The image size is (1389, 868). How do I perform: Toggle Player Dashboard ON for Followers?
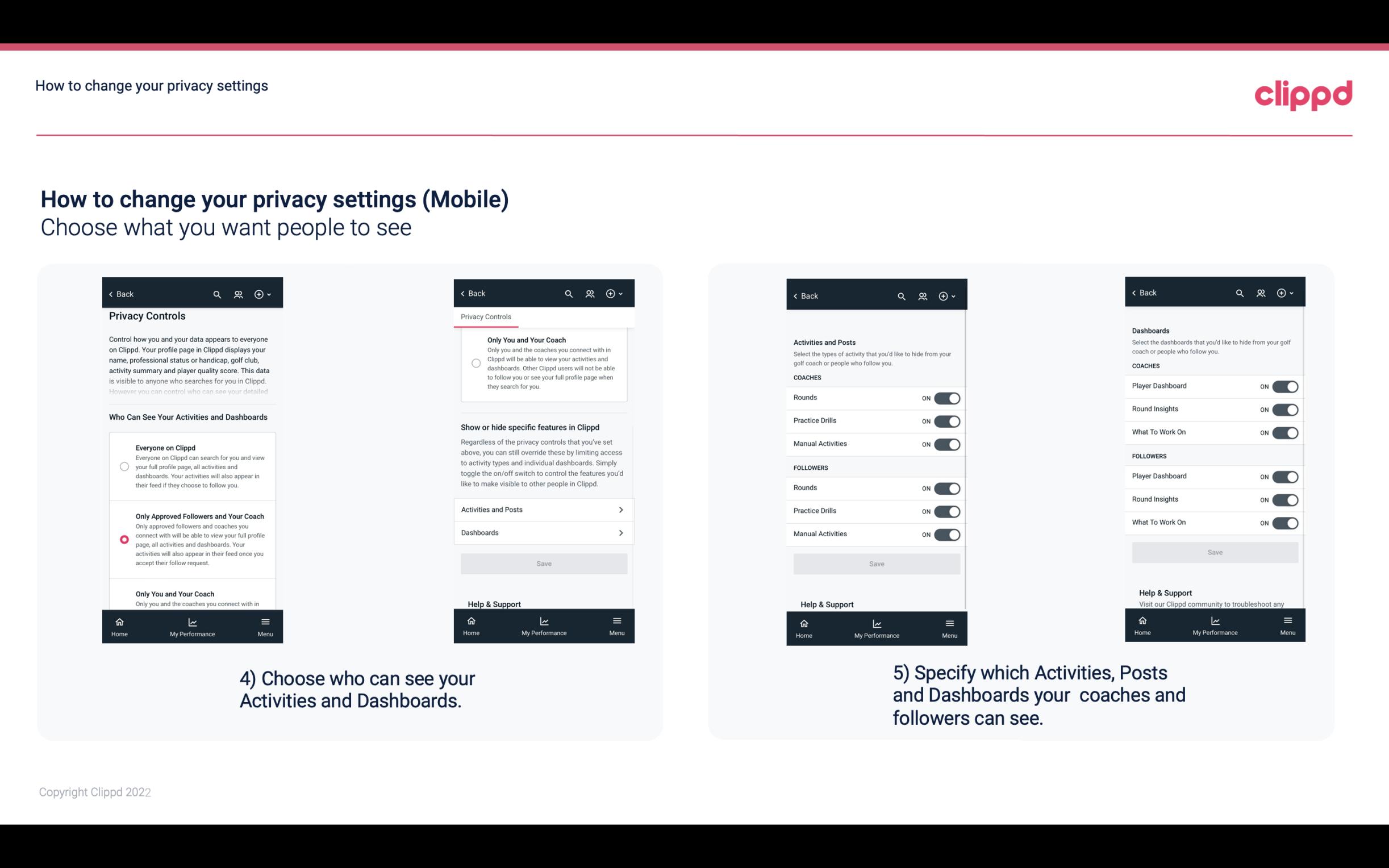[1284, 476]
